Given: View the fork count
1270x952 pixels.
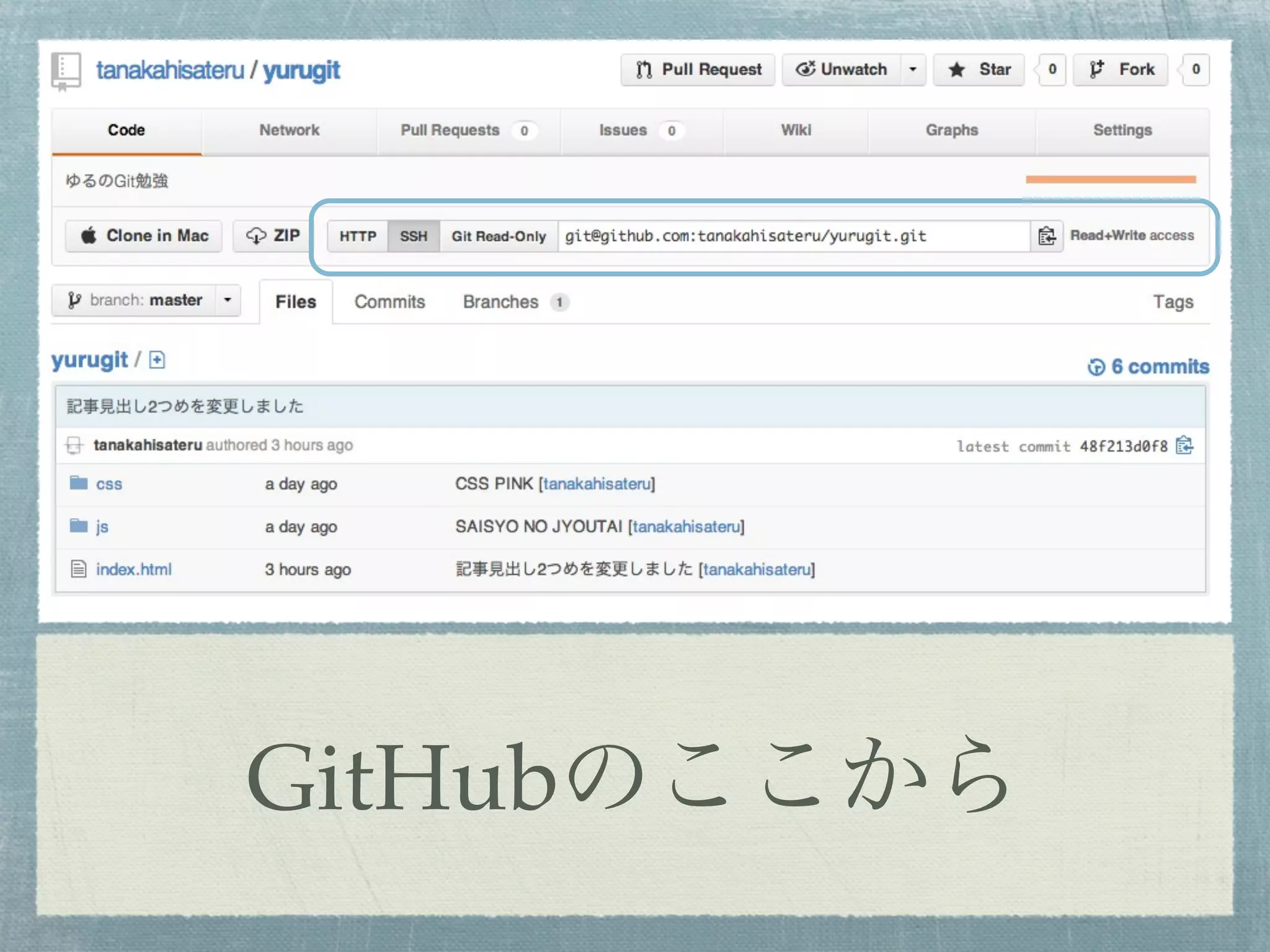Looking at the screenshot, I should [x=1195, y=69].
